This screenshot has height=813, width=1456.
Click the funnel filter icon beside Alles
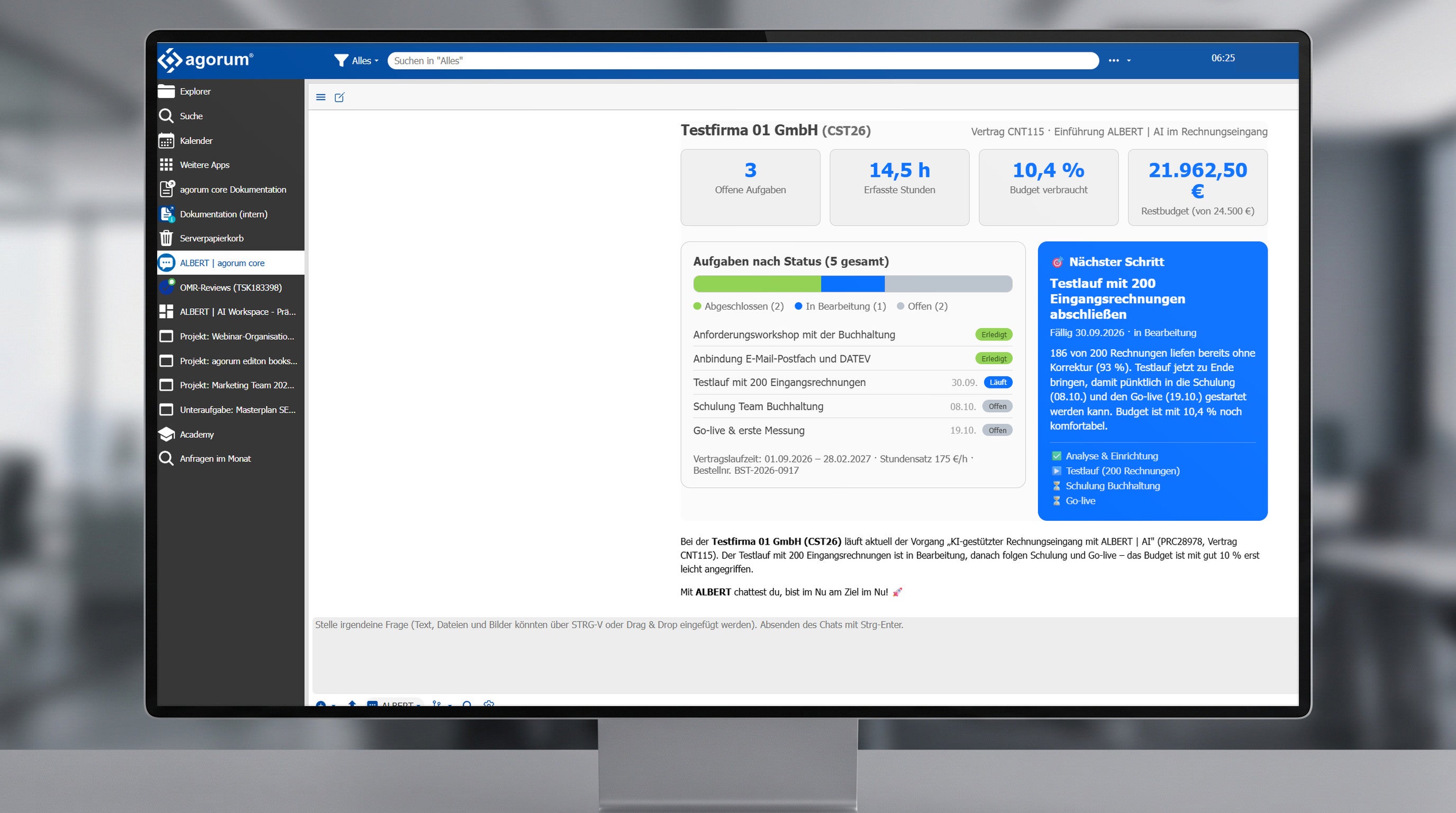pos(341,60)
